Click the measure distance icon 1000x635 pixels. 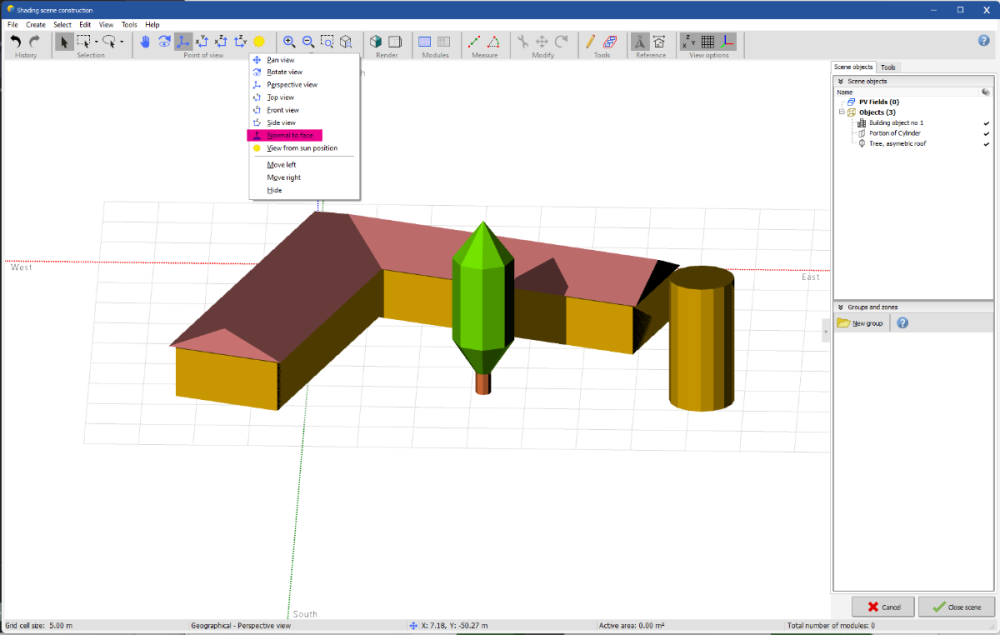pos(476,41)
